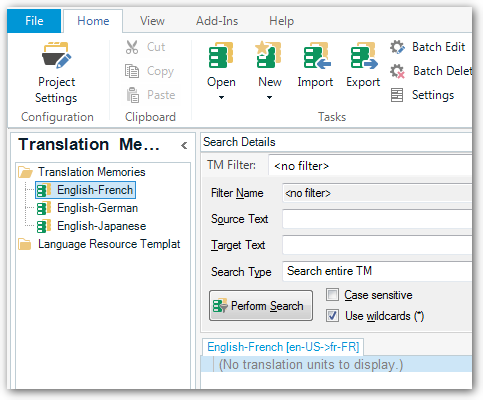
Task: Switch to the View ribbon tab
Action: coord(152,21)
